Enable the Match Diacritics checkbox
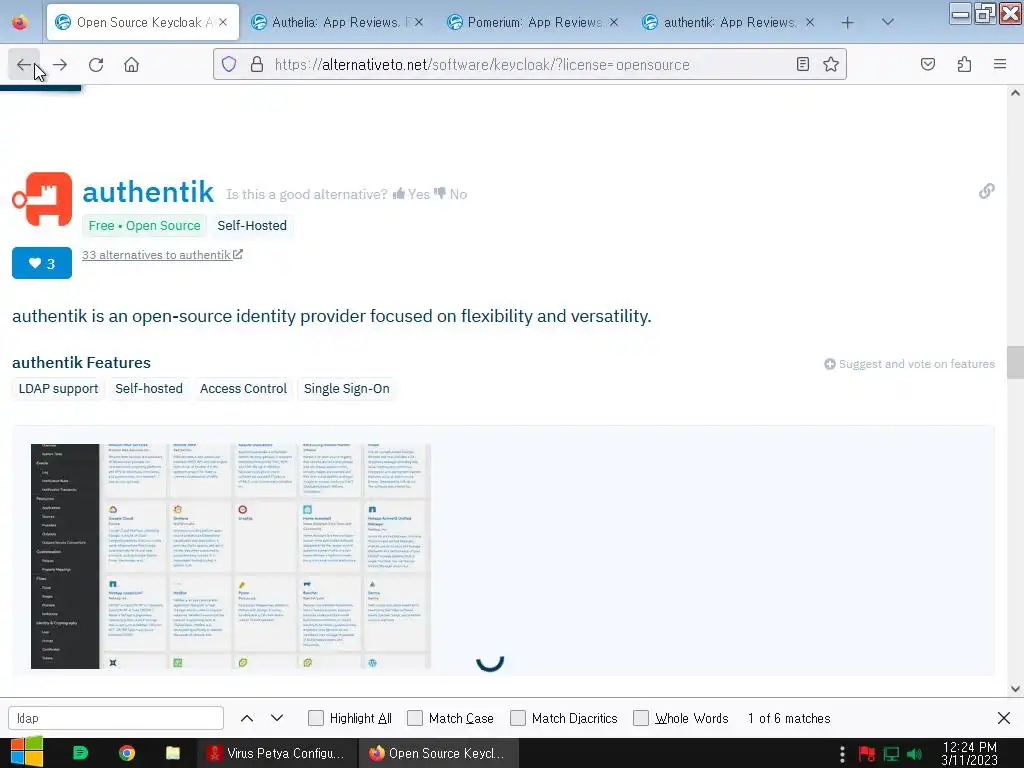This screenshot has height=768, width=1024. click(518, 718)
